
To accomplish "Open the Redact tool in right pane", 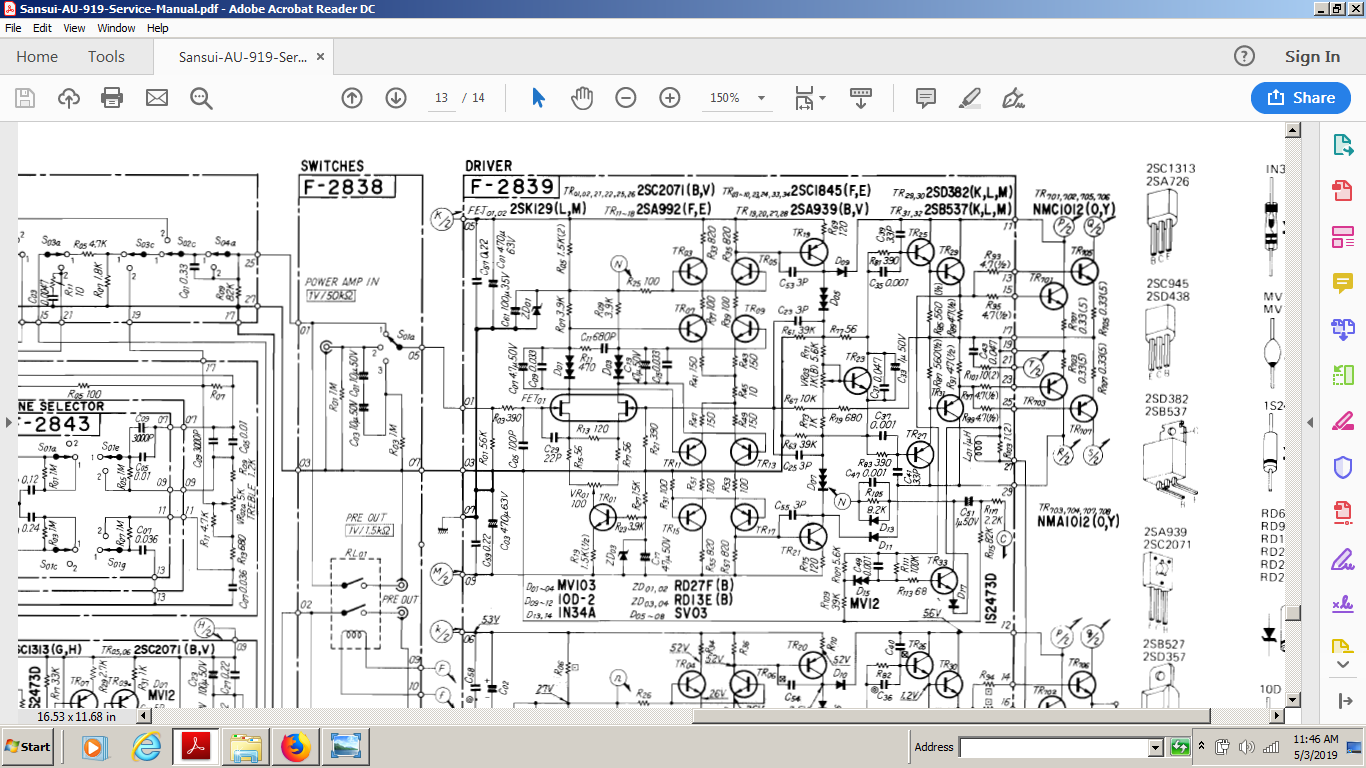I will [x=1342, y=421].
